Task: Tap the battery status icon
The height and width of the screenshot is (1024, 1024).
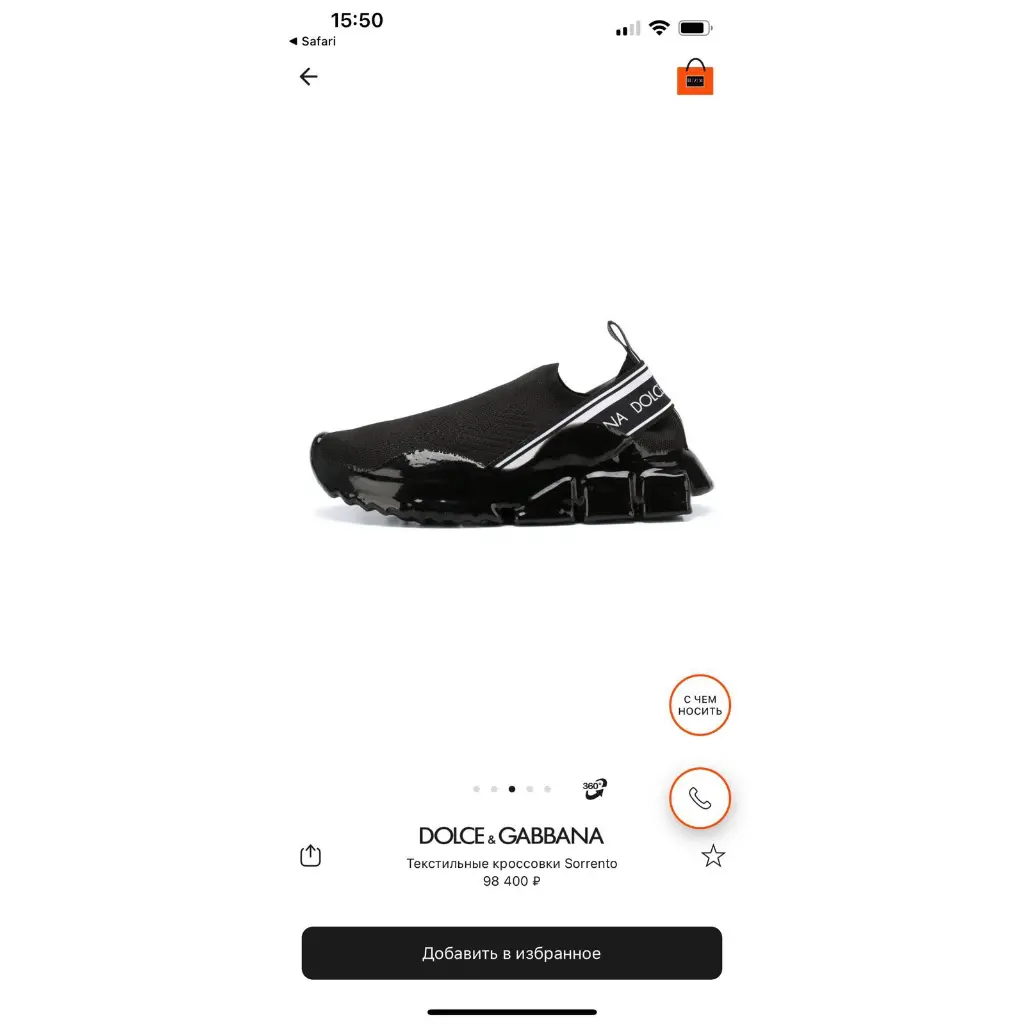Action: [x=696, y=28]
